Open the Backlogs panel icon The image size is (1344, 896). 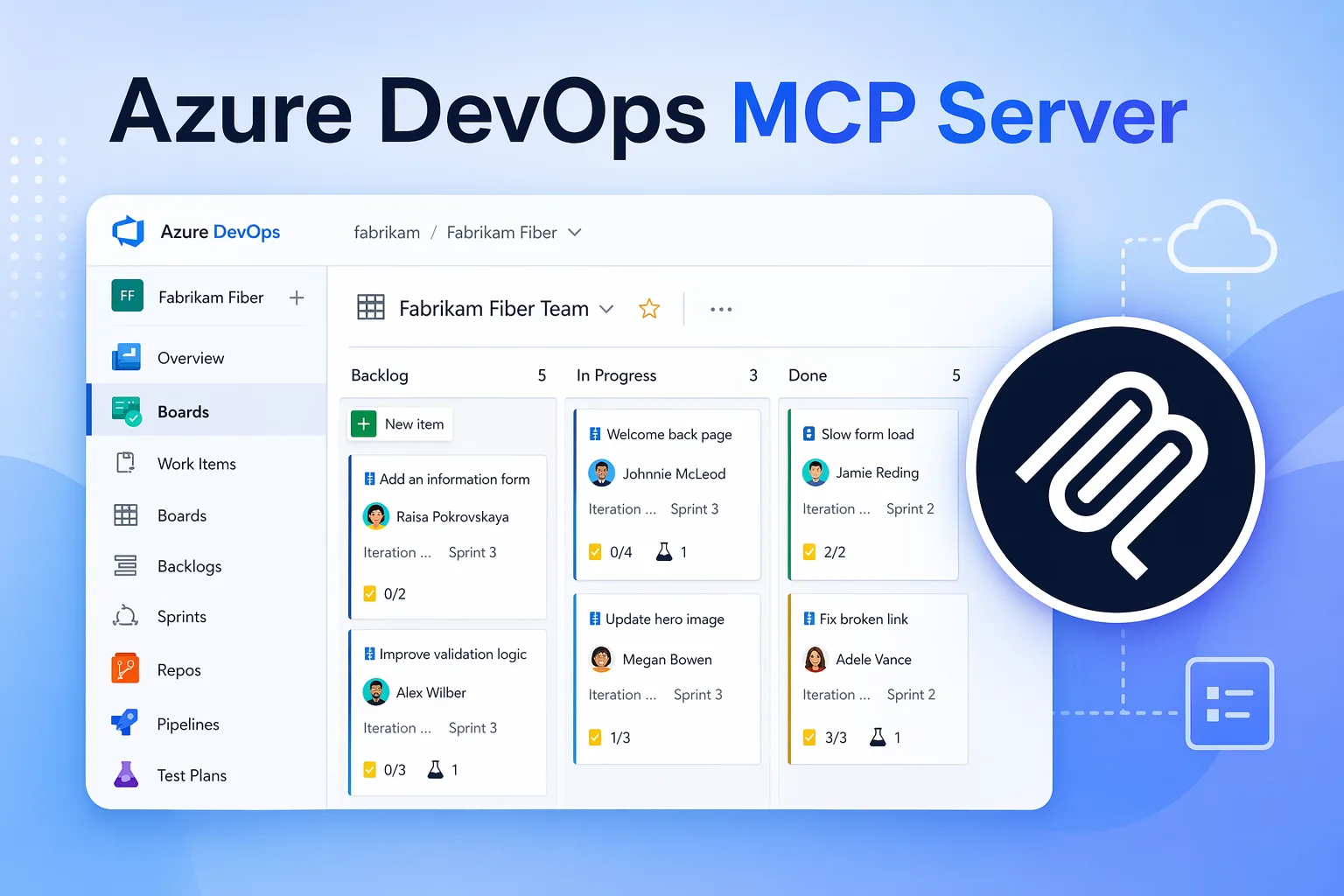pos(125,565)
